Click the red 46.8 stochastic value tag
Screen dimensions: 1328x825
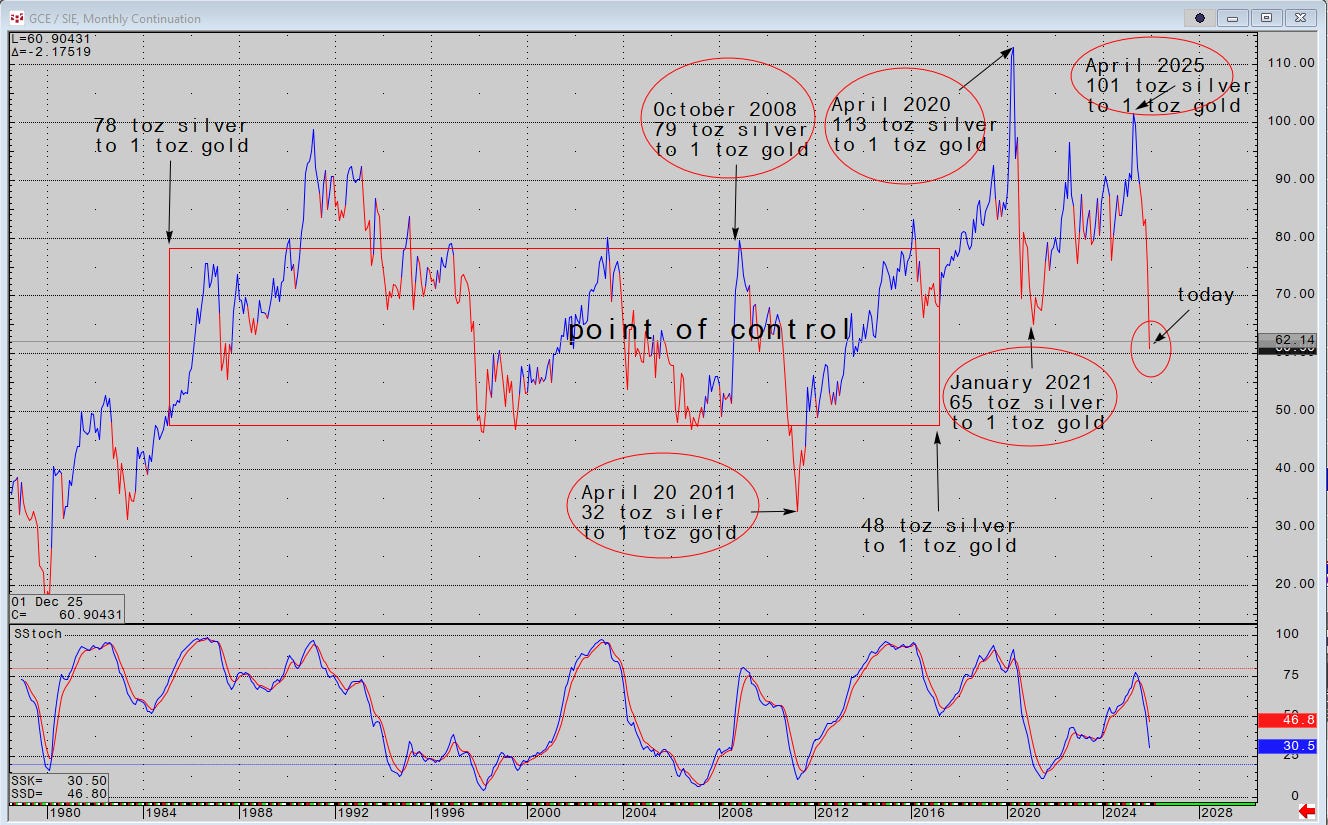tap(1287, 718)
